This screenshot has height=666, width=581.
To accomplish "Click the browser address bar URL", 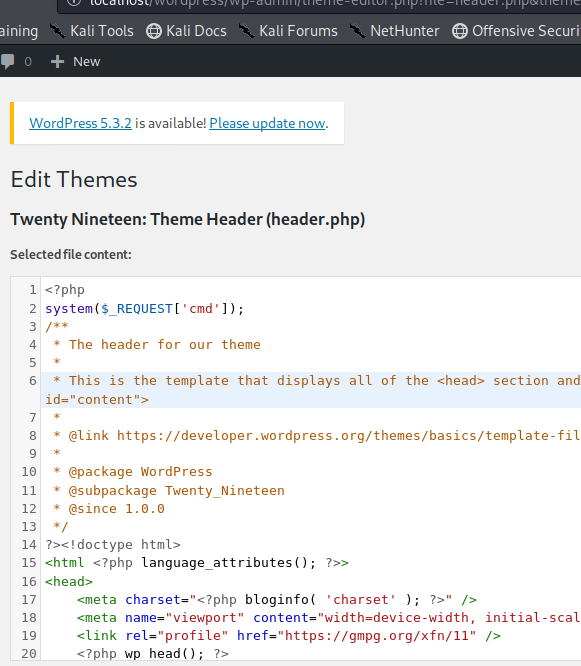I will pyautogui.click(x=335, y=3).
